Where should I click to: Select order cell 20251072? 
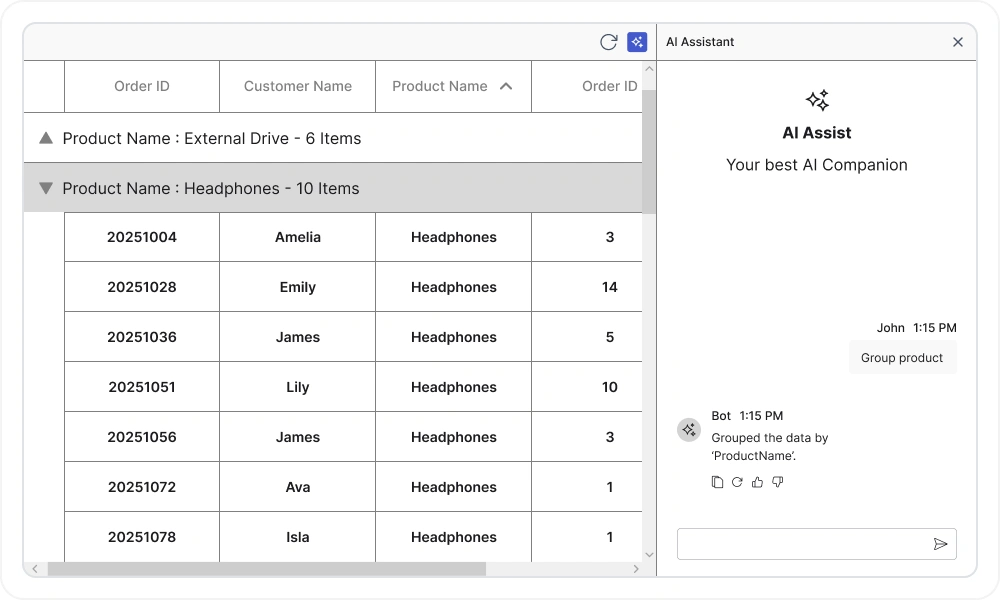point(142,487)
